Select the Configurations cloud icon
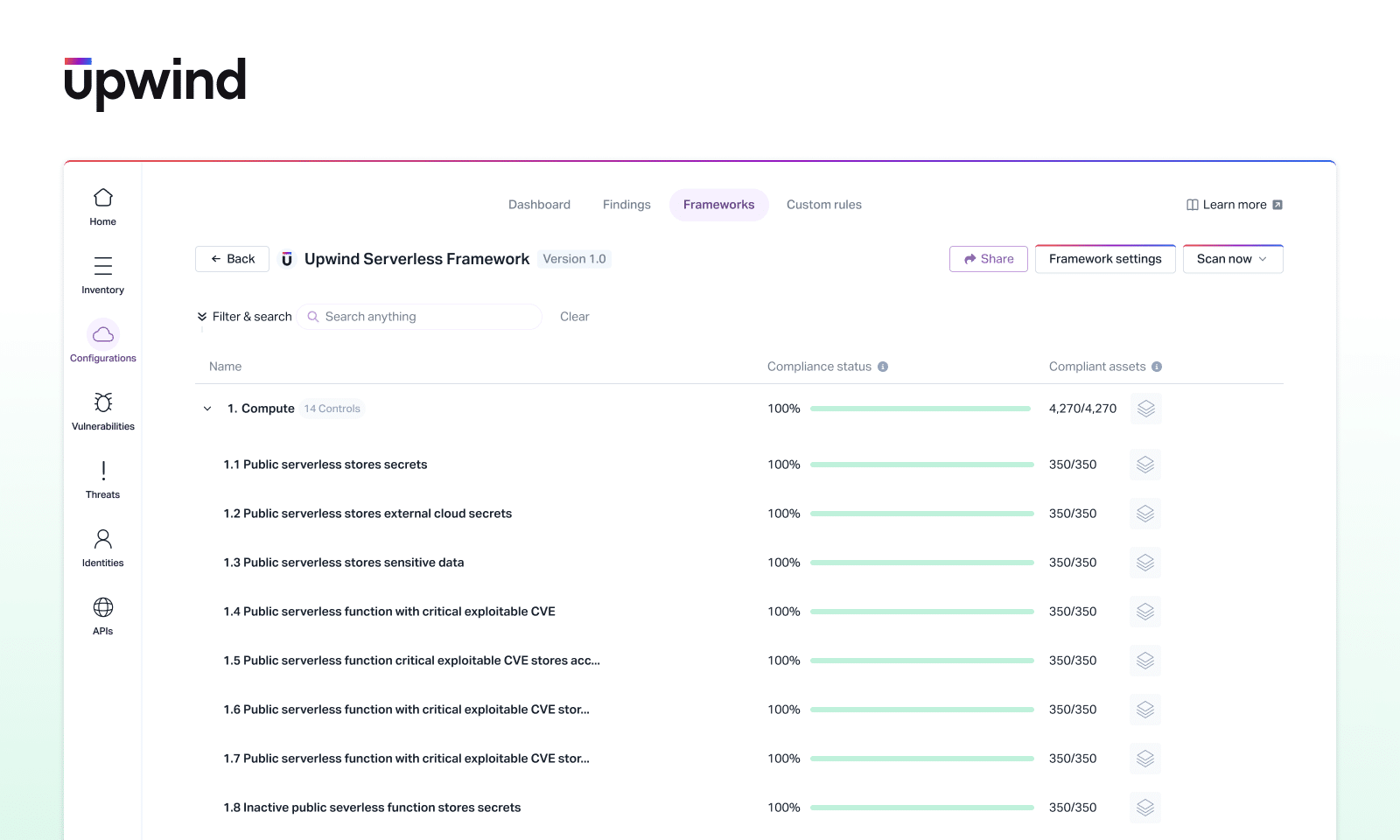Screen dimensions: 1400x840 pyautogui.click(x=103, y=335)
